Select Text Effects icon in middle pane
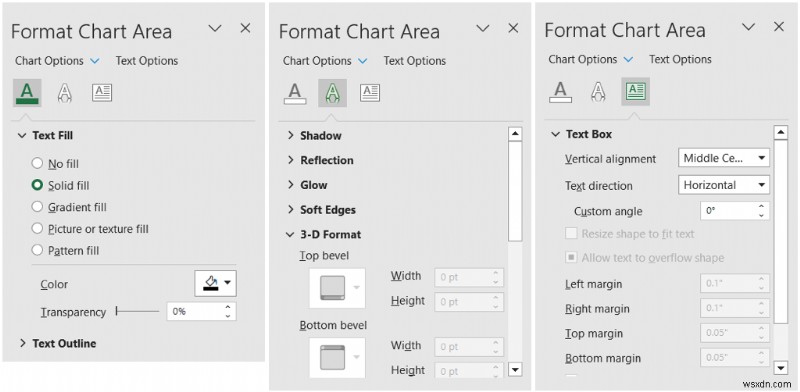Image resolution: width=800 pixels, height=392 pixels. (333, 93)
